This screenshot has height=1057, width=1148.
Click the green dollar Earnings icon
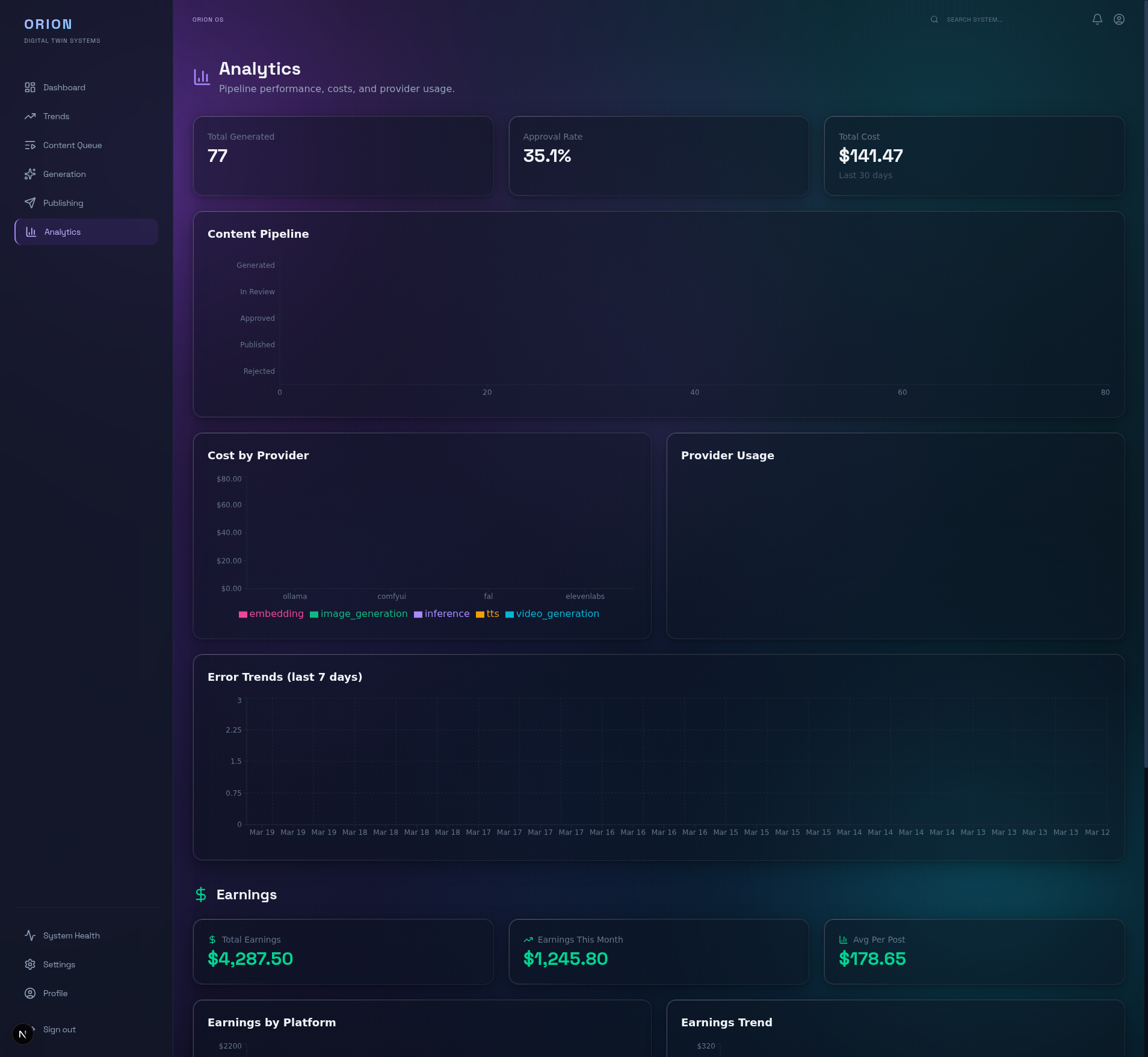[200, 895]
